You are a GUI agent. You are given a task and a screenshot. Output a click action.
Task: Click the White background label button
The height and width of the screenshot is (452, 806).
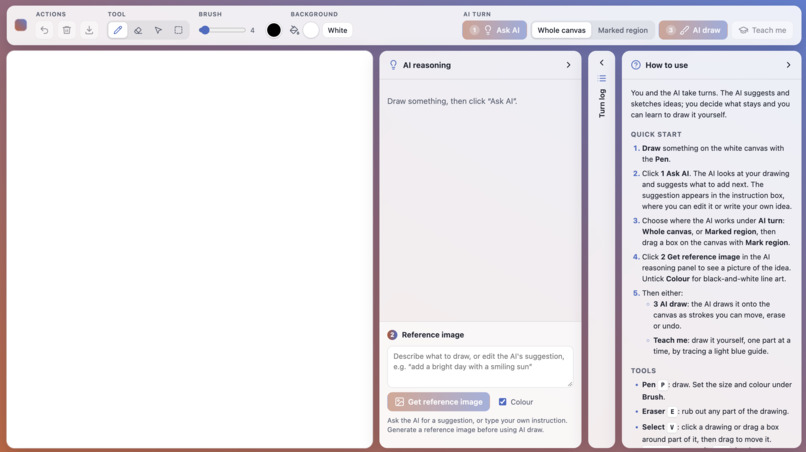coord(337,30)
